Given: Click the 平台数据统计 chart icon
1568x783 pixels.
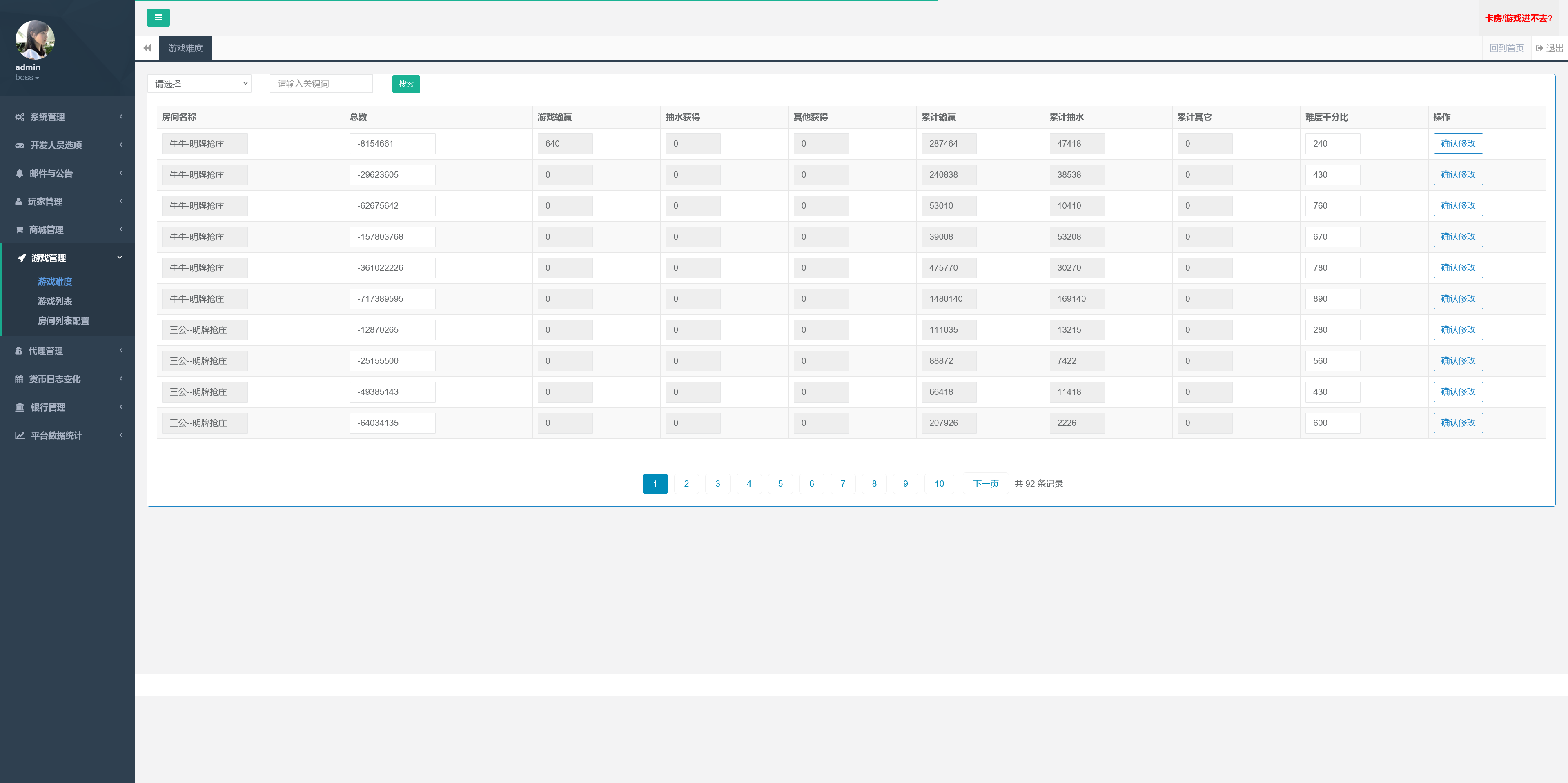Looking at the screenshot, I should coord(20,436).
